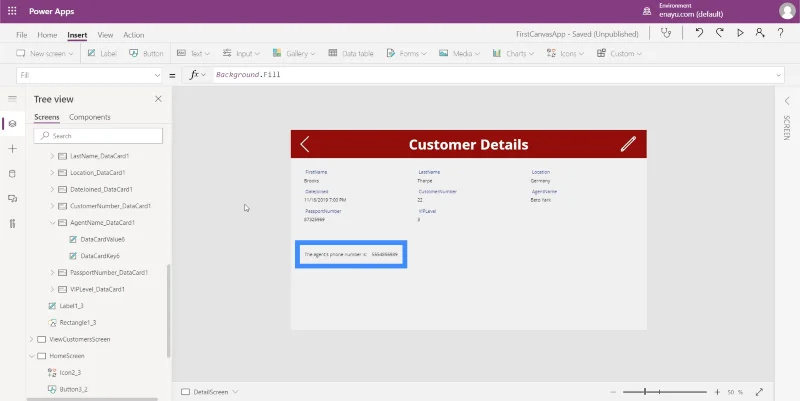This screenshot has height=401, width=800.
Task: Open the Media icon in left rail
Action: pyautogui.click(x=13, y=198)
